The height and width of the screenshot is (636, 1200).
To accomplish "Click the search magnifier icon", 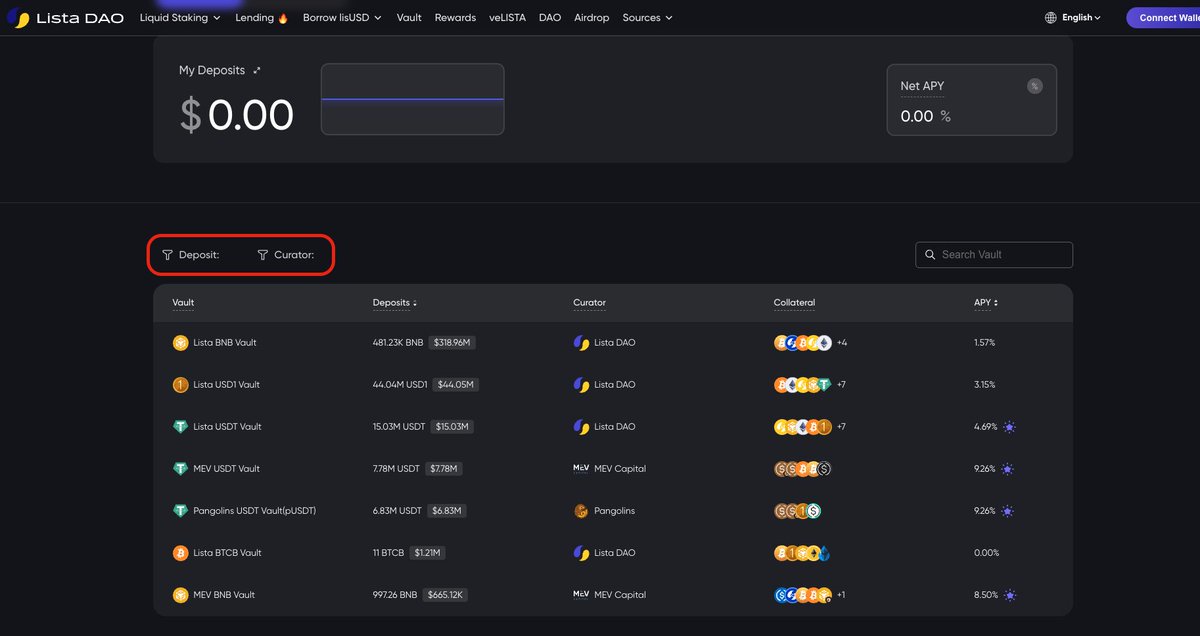I will point(930,255).
